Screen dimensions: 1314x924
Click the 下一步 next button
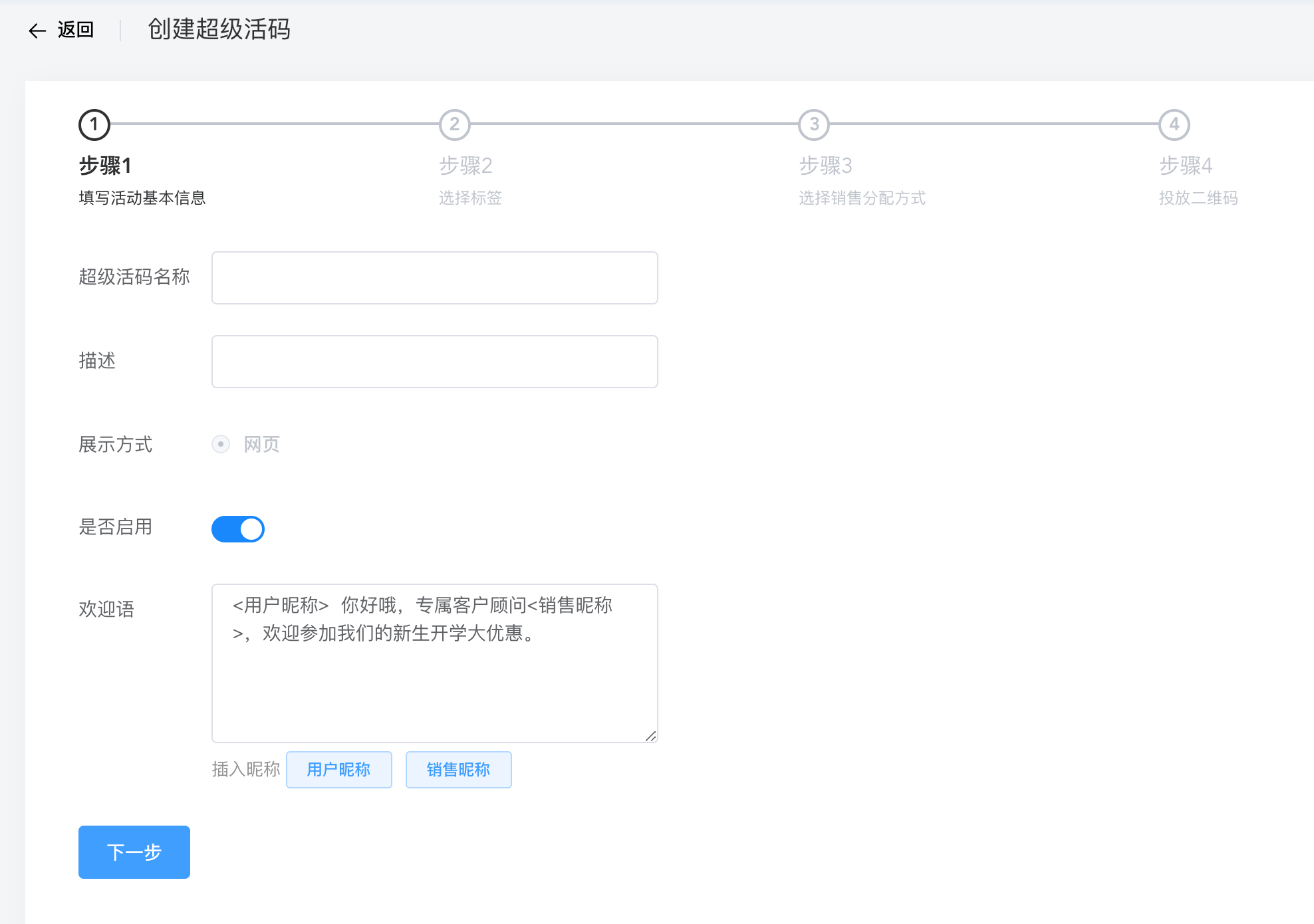[134, 852]
